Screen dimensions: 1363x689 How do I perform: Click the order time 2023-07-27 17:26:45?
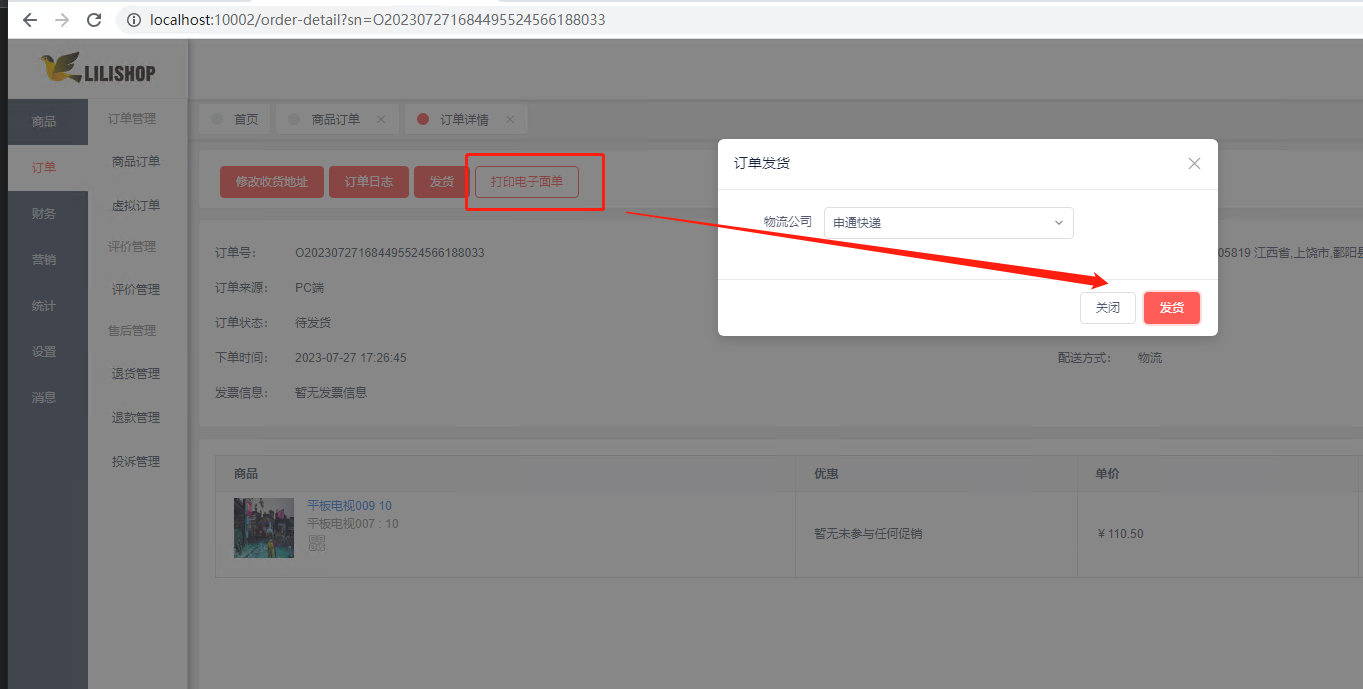point(351,358)
